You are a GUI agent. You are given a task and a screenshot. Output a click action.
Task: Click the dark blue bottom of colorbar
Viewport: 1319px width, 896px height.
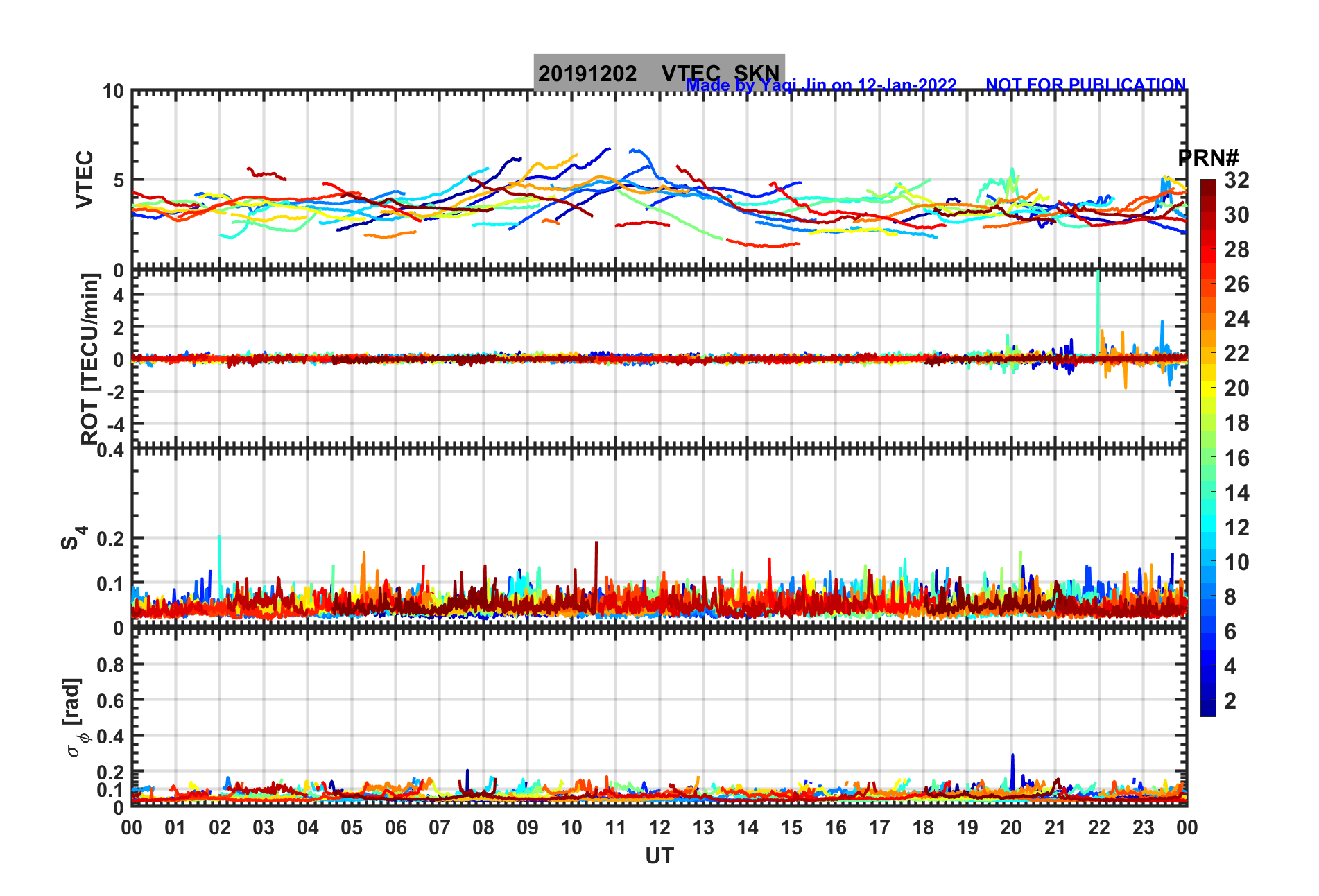click(x=1208, y=709)
